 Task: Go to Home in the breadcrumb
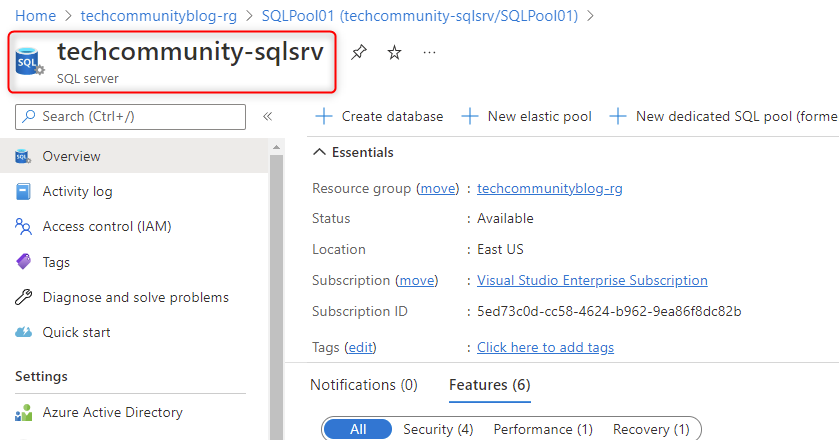35,16
